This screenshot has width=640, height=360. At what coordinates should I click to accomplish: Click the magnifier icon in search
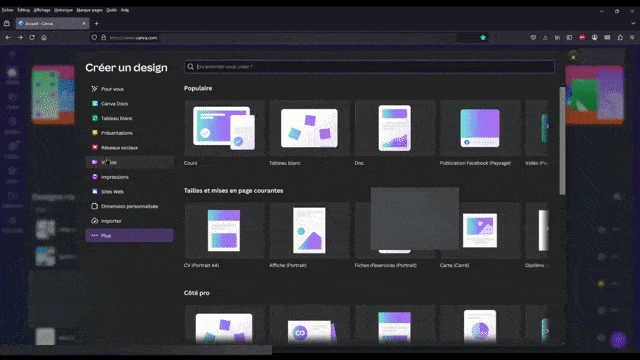pyautogui.click(x=191, y=67)
